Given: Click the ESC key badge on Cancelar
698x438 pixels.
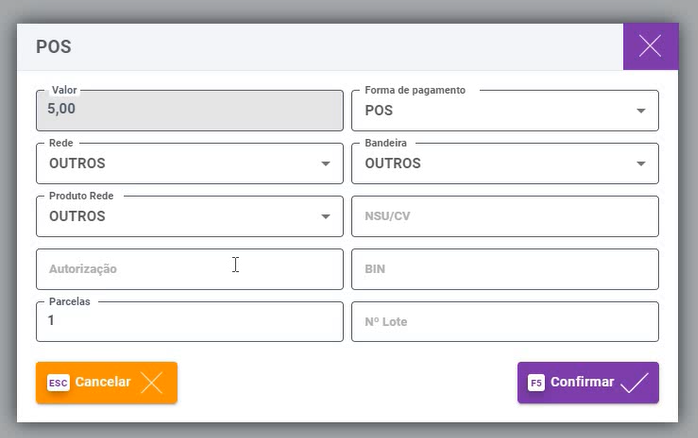Looking at the screenshot, I should click(58, 382).
